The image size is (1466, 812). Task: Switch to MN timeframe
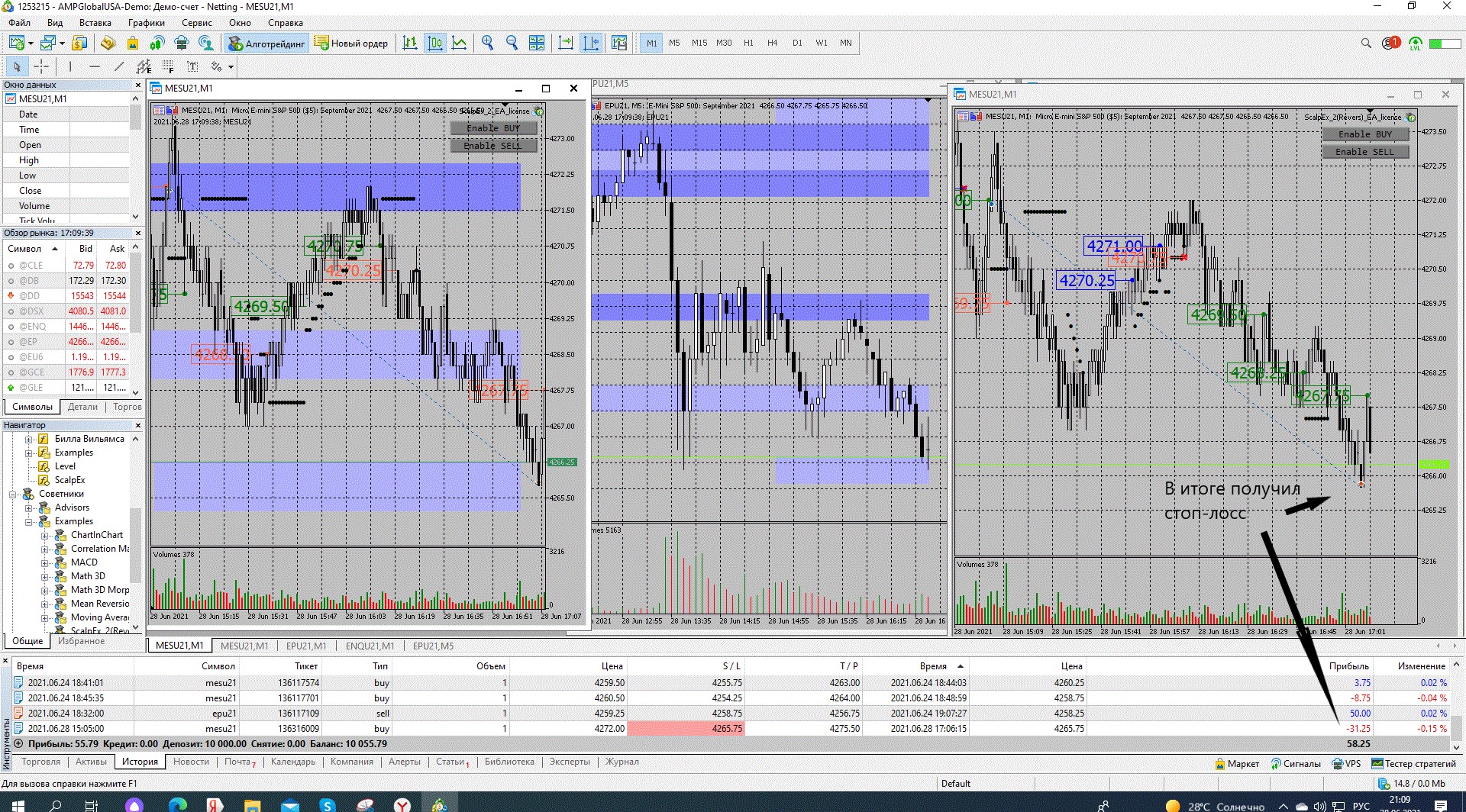[x=846, y=43]
